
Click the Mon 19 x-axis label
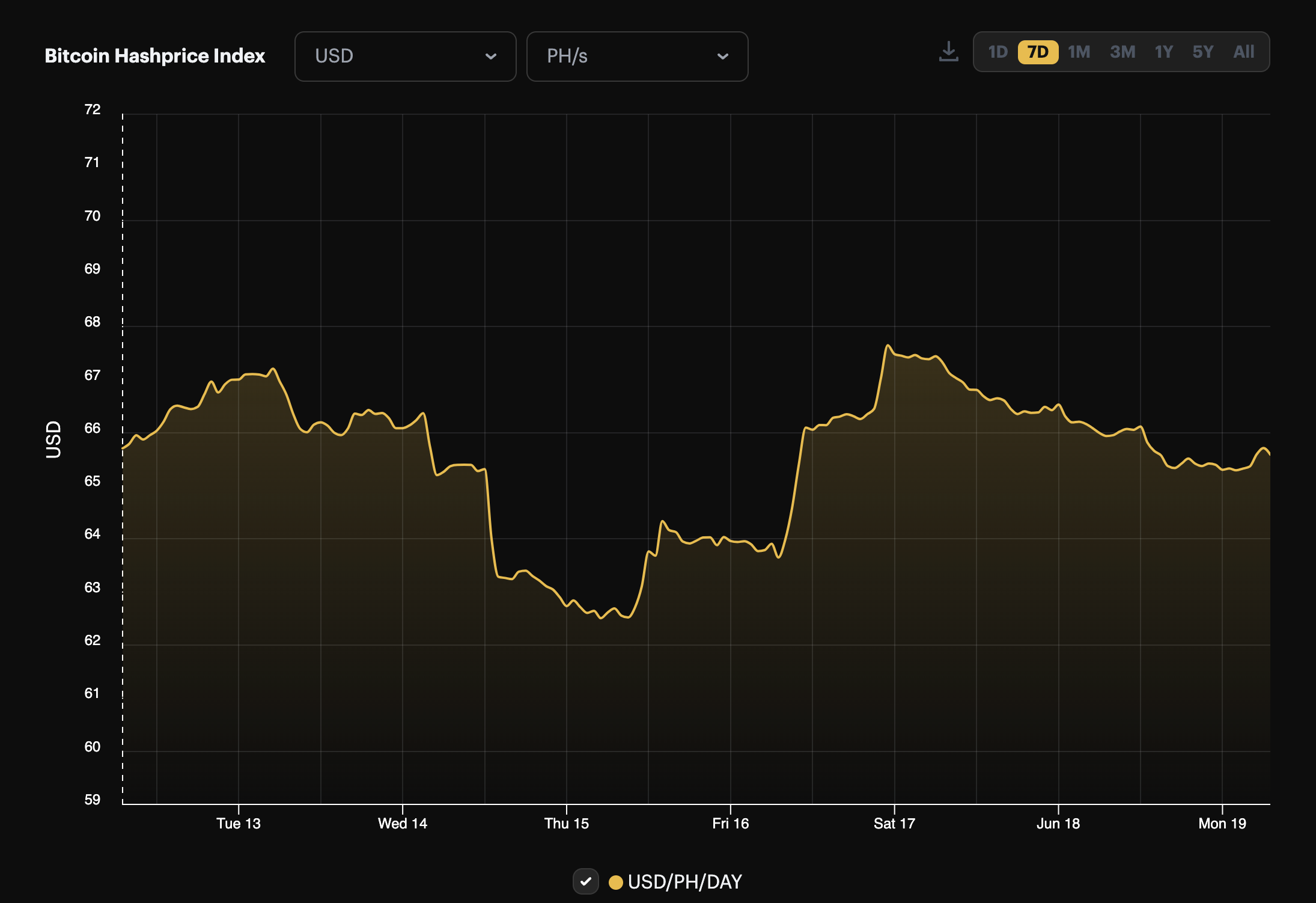(x=1222, y=824)
